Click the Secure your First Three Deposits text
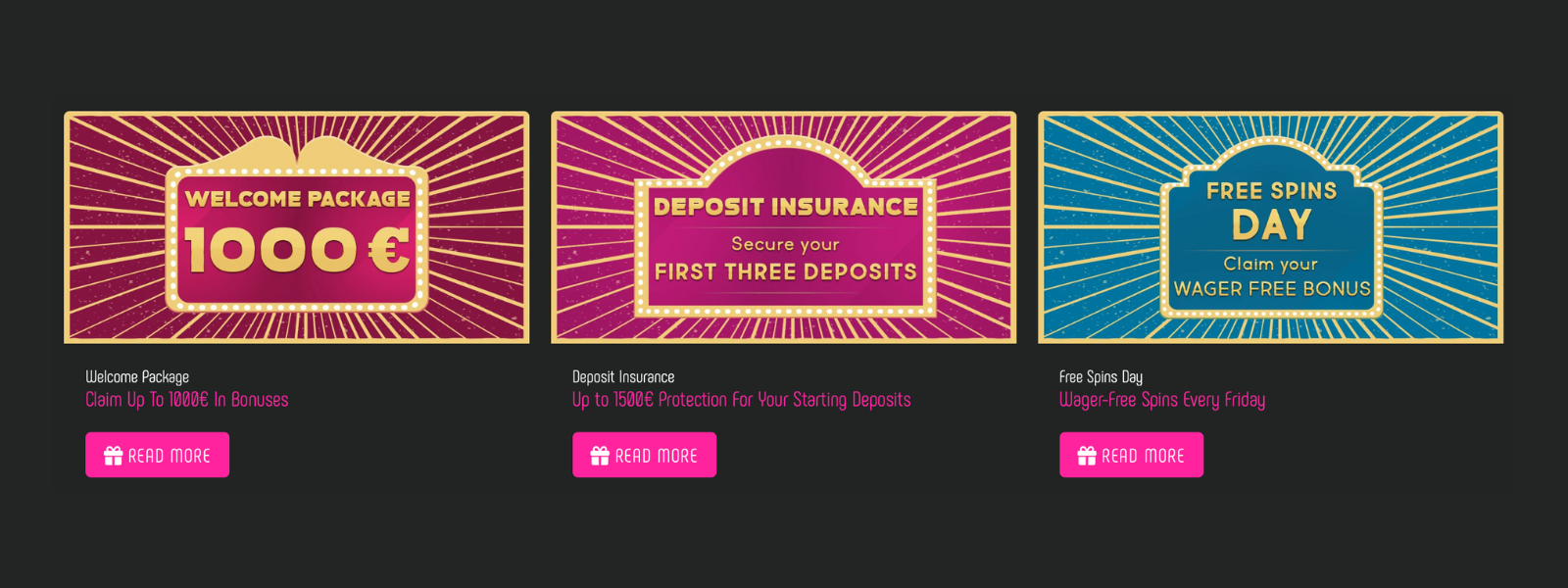Screen dimensions: 1568x588 tap(784, 260)
